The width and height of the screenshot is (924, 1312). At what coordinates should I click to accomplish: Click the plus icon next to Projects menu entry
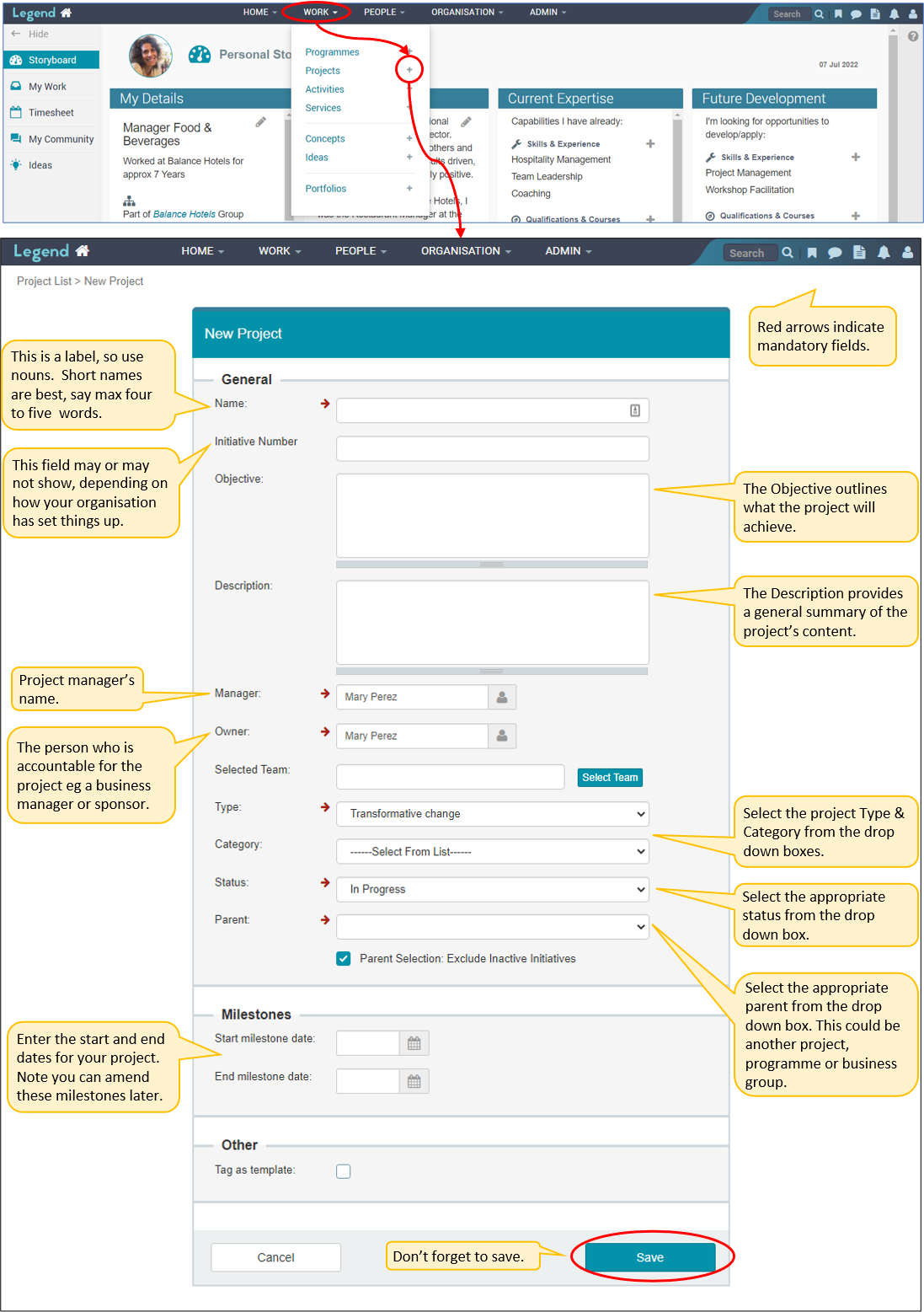tap(409, 70)
